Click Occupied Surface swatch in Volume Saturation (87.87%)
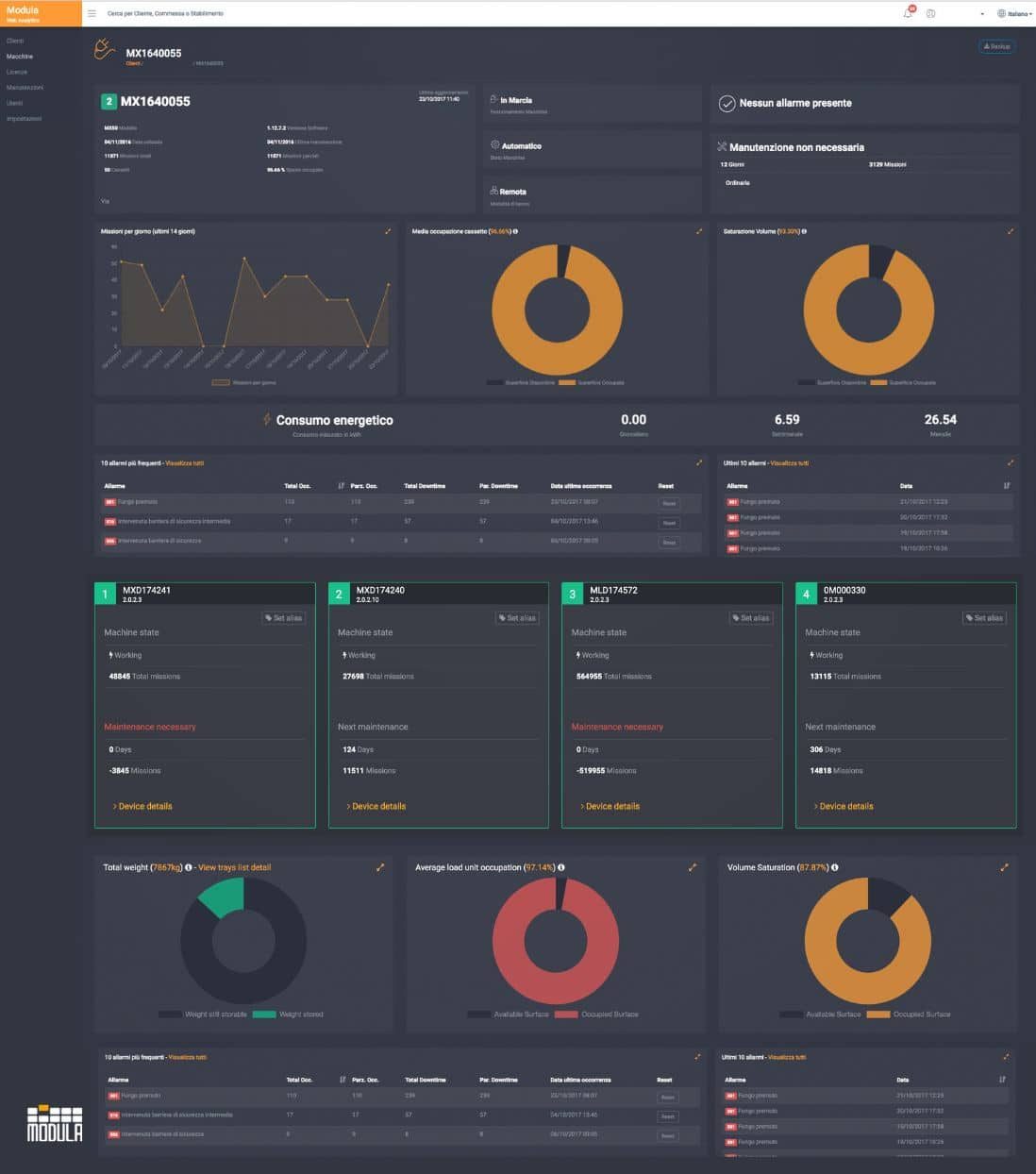 tap(878, 1015)
